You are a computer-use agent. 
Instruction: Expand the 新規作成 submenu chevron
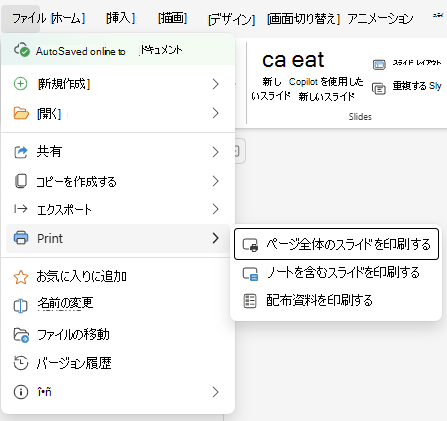pyautogui.click(x=215, y=84)
